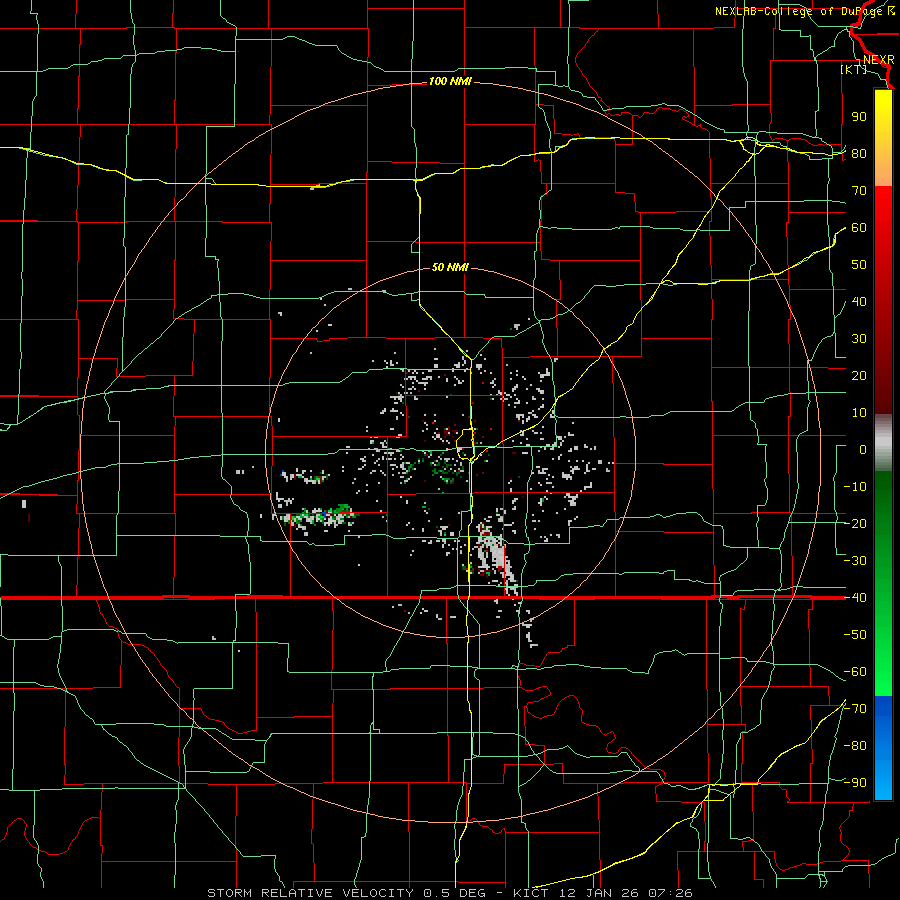Click the 12 JAN 26 date in the caption
The image size is (900, 900).
(599, 893)
